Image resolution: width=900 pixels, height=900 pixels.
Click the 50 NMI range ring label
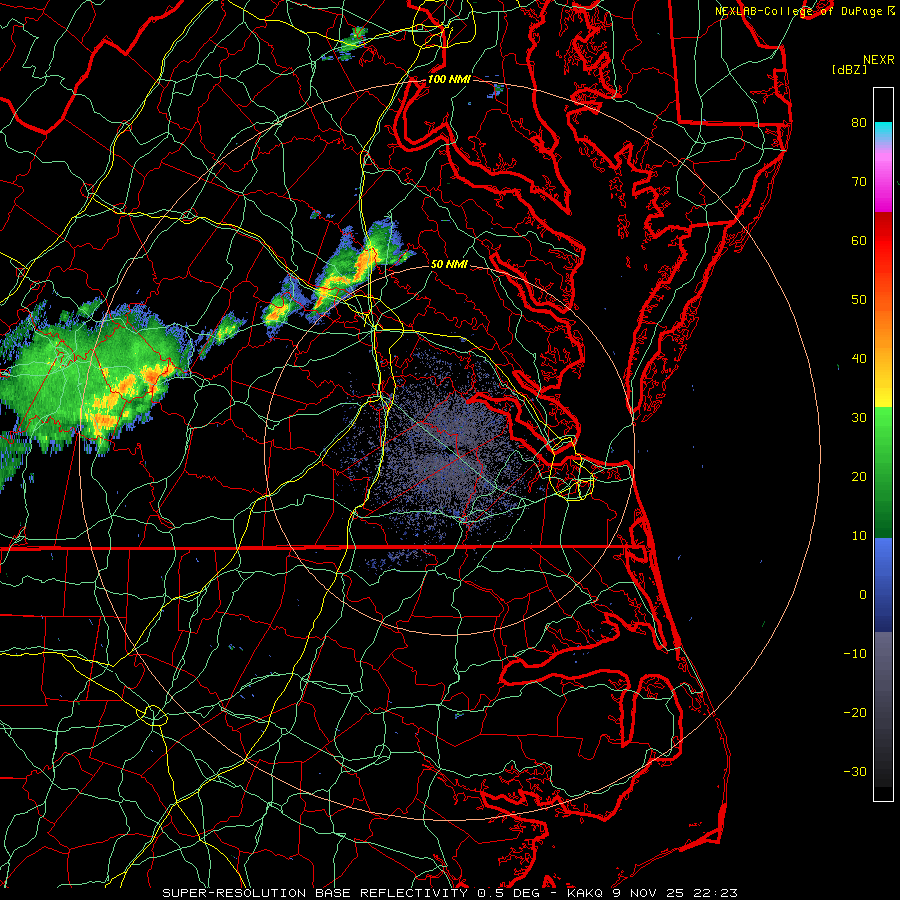pyautogui.click(x=449, y=264)
